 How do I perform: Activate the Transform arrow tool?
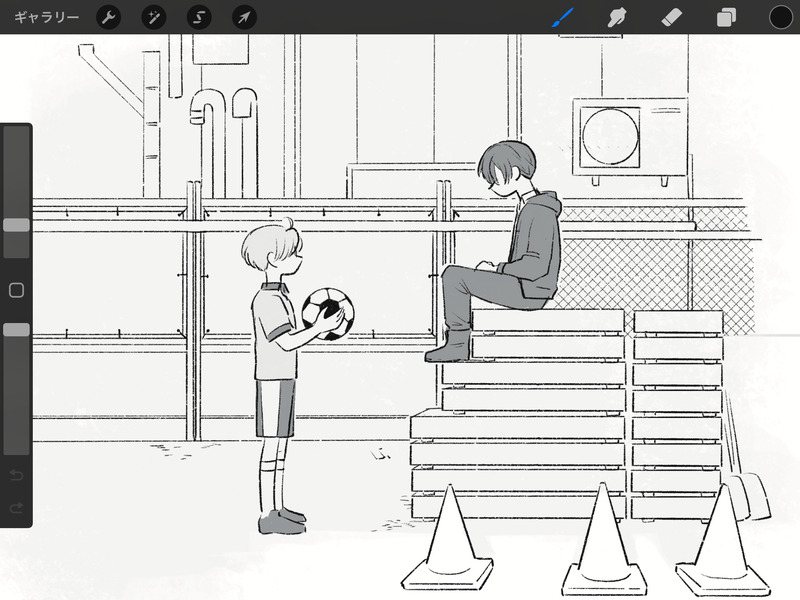coord(244,17)
